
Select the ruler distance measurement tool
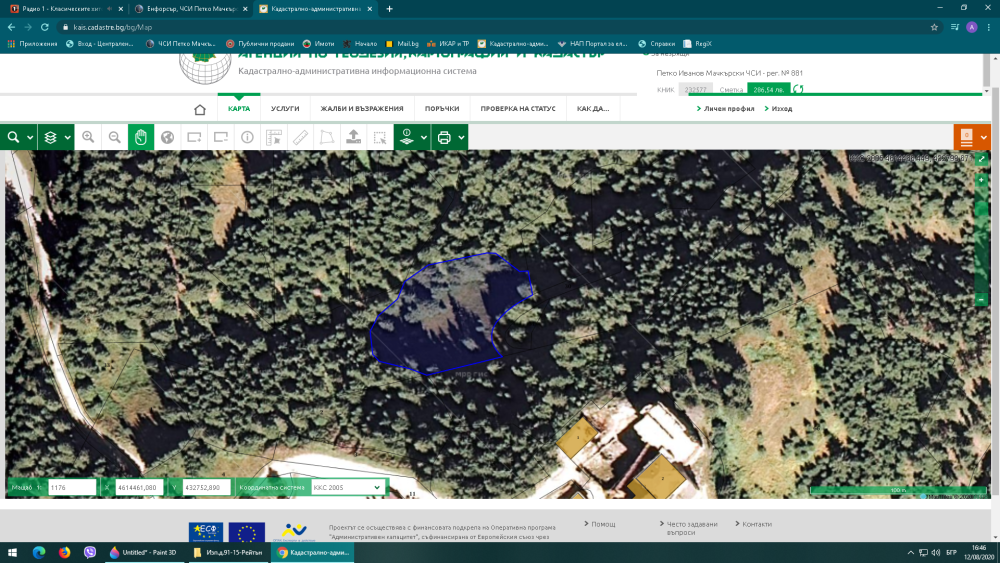click(300, 137)
